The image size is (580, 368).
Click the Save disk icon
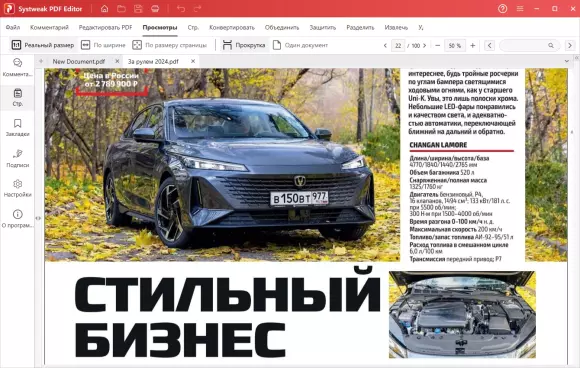pos(138,9)
